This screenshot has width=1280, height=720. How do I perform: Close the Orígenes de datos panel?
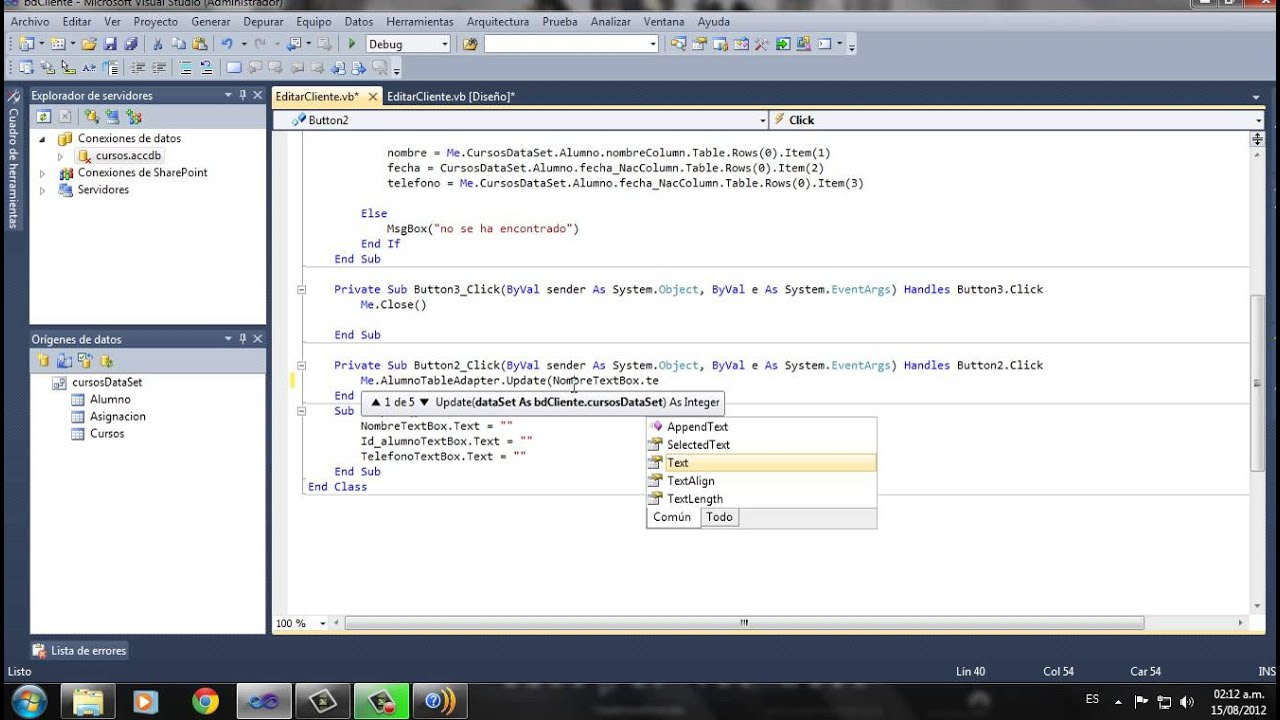258,339
